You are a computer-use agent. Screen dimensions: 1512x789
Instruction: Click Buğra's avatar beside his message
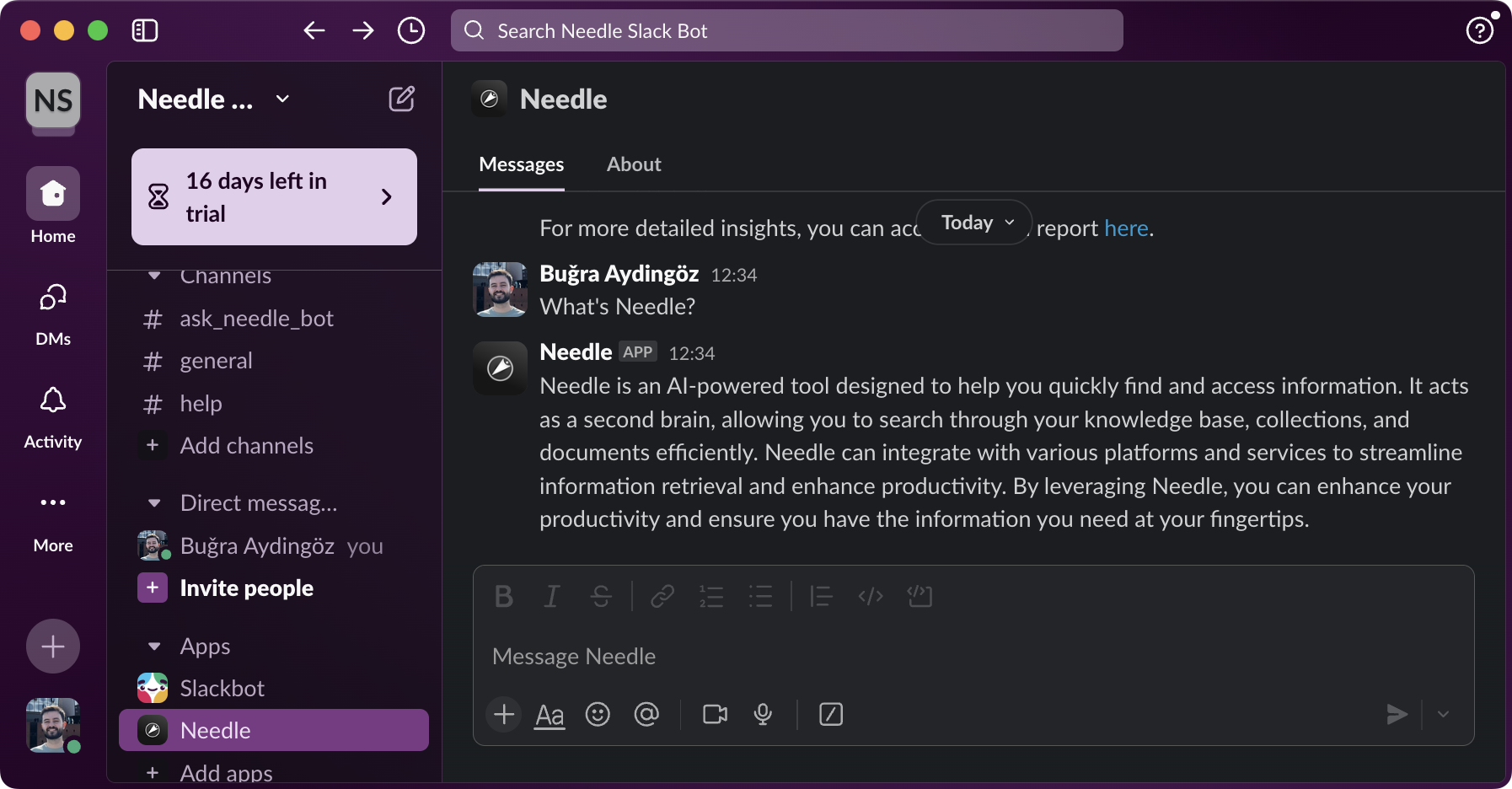point(500,289)
